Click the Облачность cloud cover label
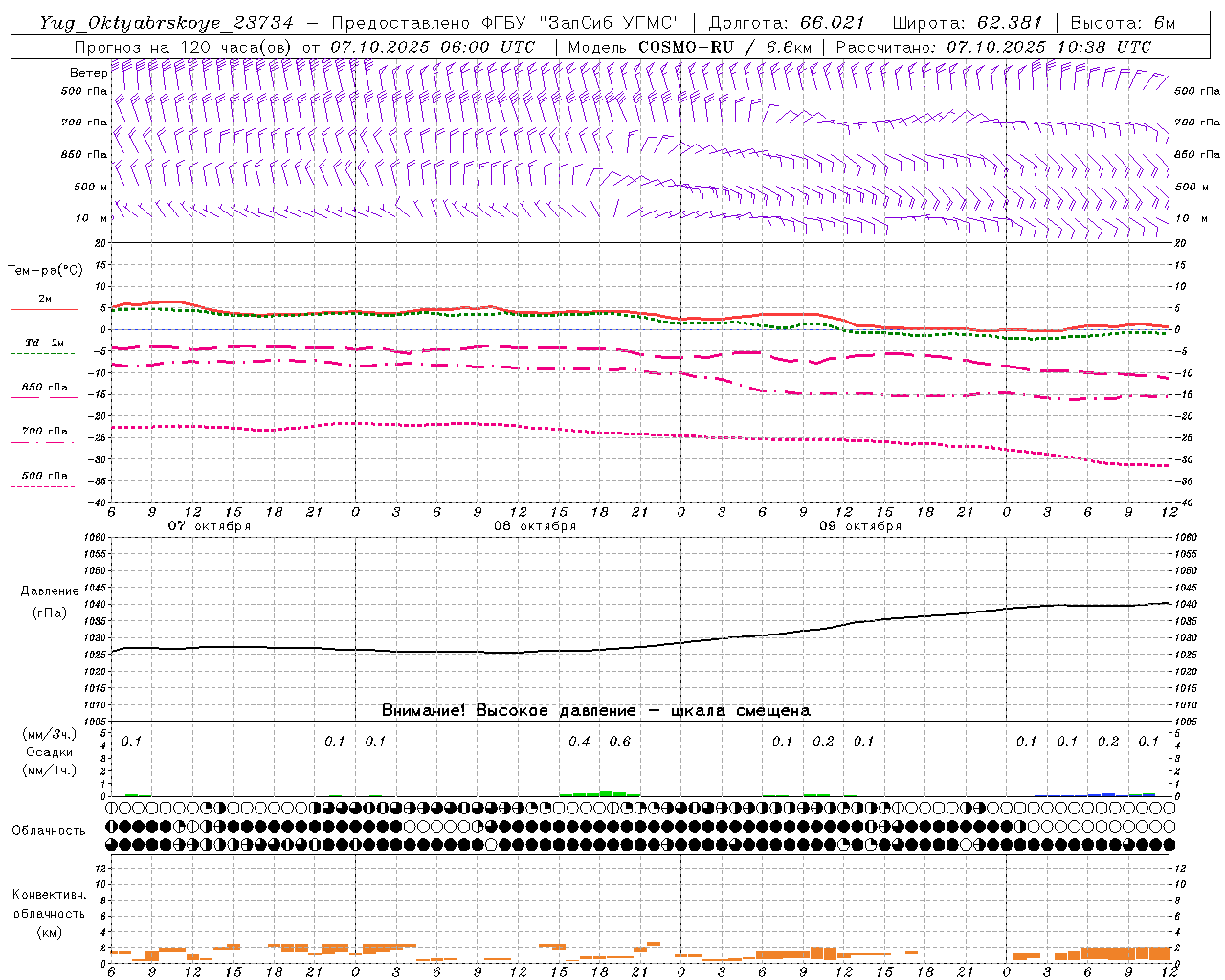Image resolution: width=1225 pixels, height=980 pixels. [x=49, y=830]
